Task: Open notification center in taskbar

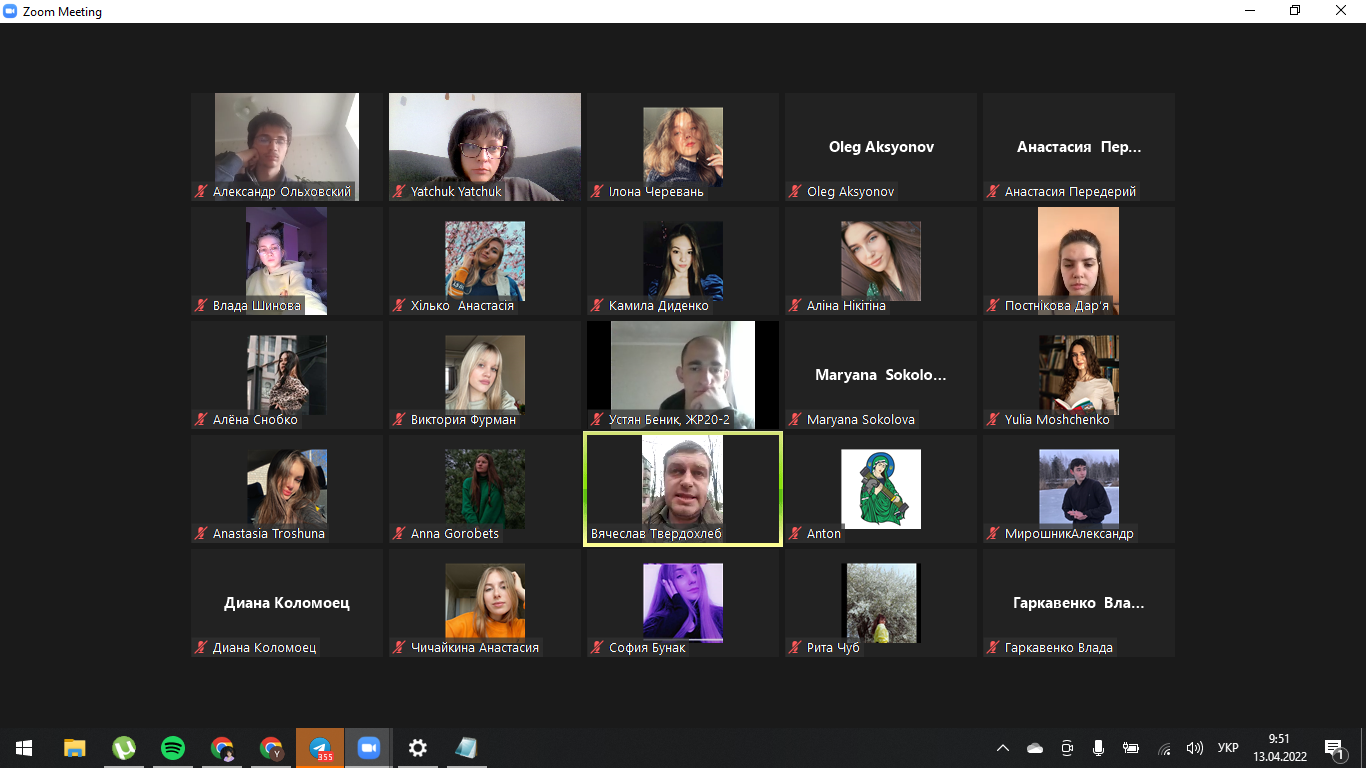Action: tap(1333, 748)
